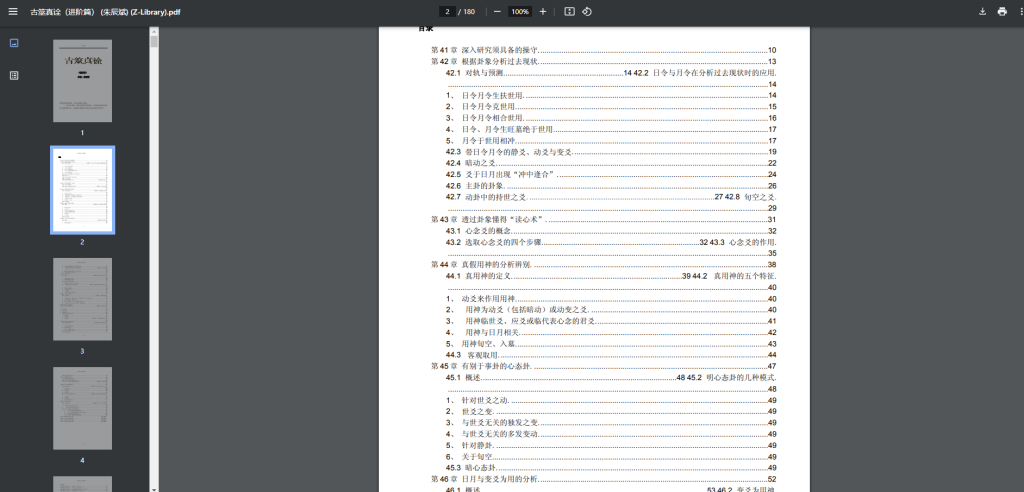This screenshot has width=1024, height=492.
Task: Toggle the sidebar hamburger menu
Action: coord(13,12)
